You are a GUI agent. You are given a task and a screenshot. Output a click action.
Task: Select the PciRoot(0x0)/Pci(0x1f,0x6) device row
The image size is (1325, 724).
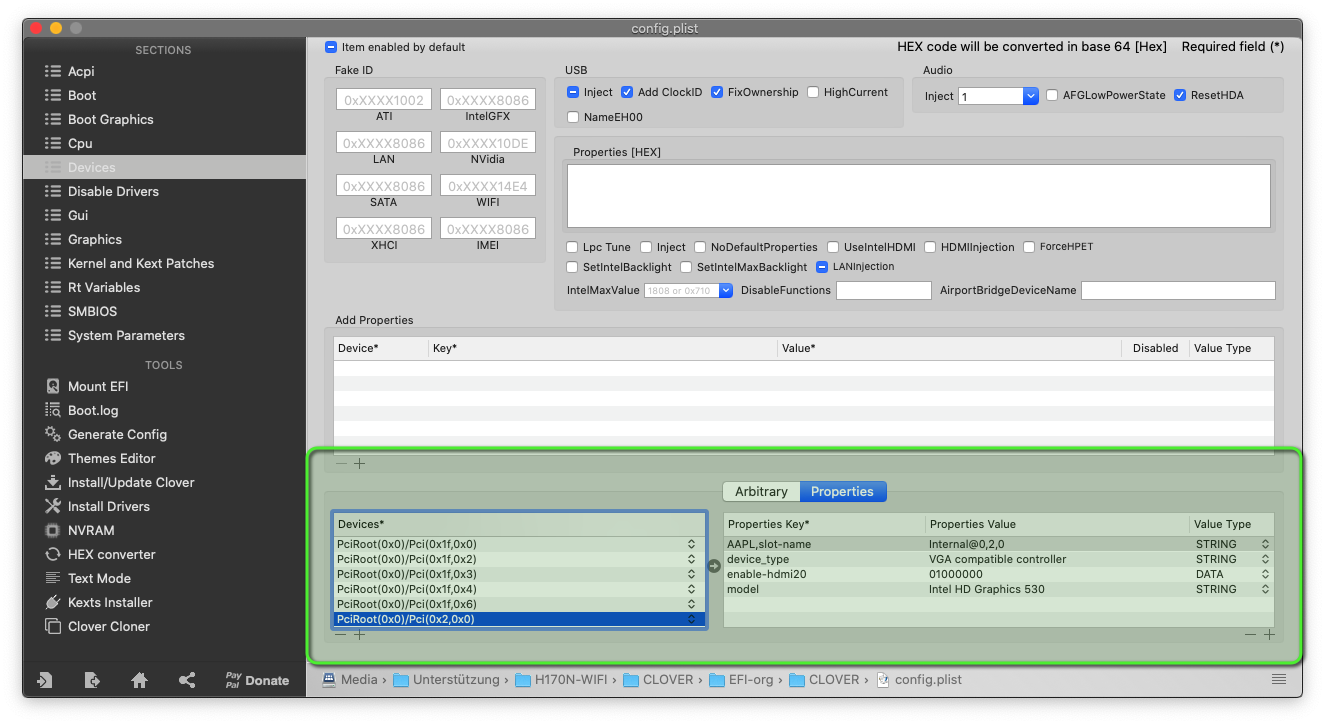point(519,604)
